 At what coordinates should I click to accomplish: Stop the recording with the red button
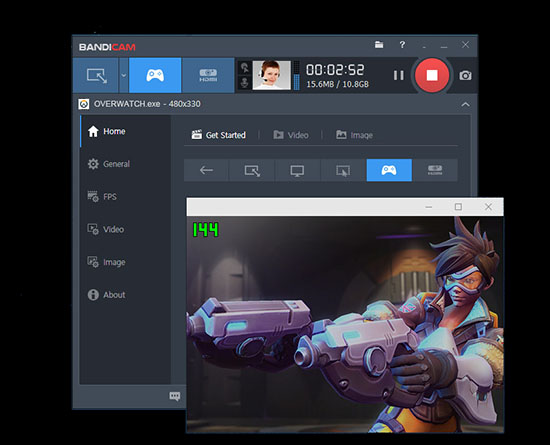point(432,75)
